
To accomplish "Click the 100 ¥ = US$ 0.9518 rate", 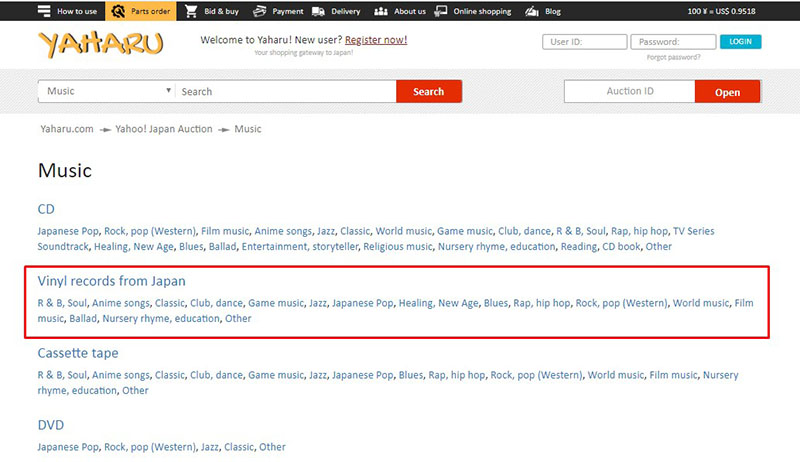I will [x=721, y=11].
